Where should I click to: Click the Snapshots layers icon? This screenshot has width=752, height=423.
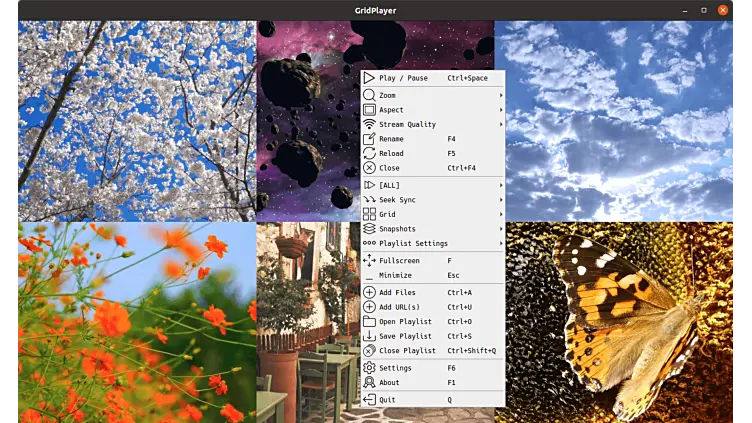click(369, 229)
